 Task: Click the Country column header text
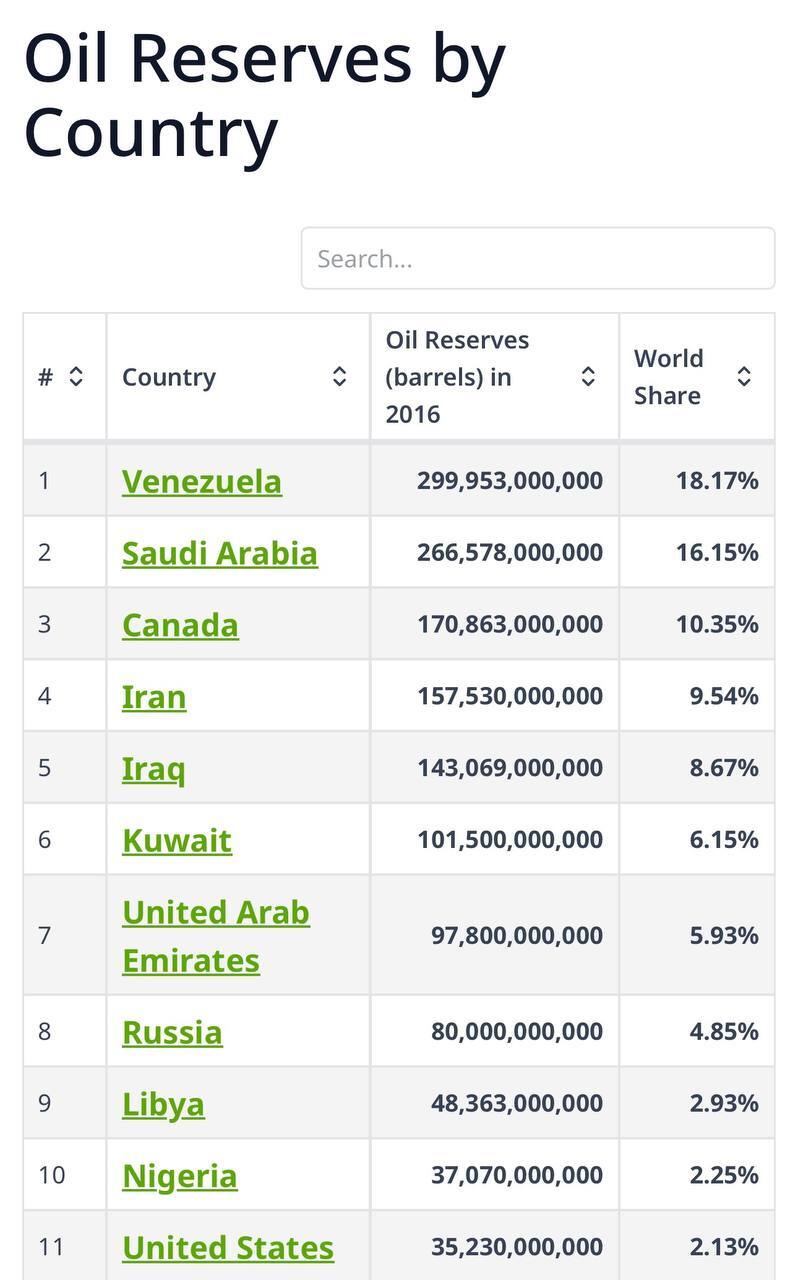point(168,377)
